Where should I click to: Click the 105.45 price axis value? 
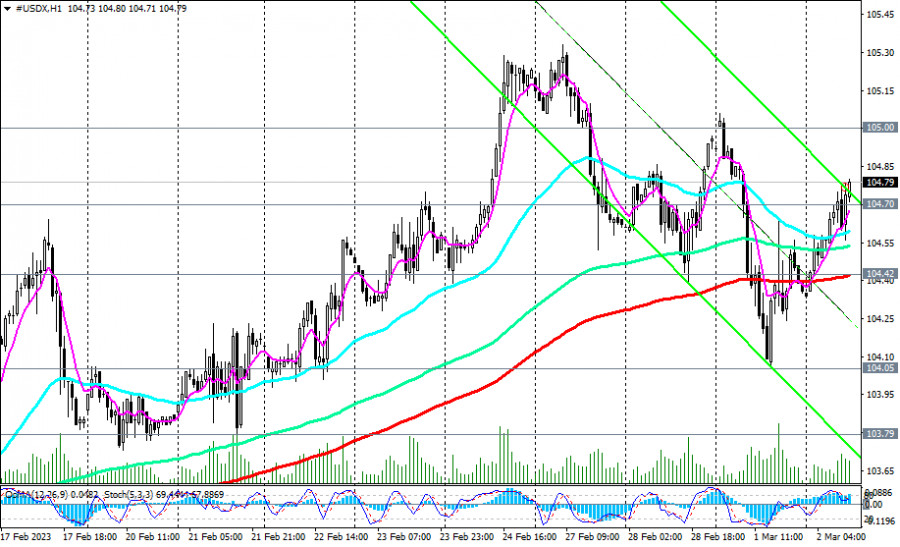pos(878,15)
